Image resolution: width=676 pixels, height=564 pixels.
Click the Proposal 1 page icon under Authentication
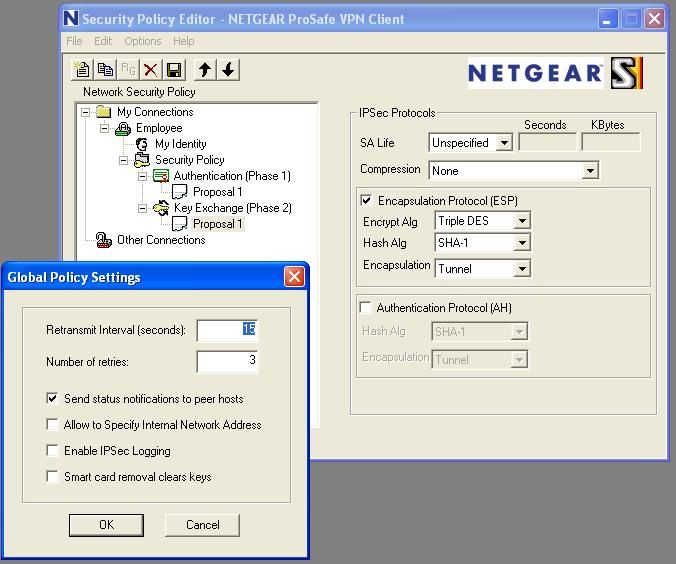click(x=179, y=192)
